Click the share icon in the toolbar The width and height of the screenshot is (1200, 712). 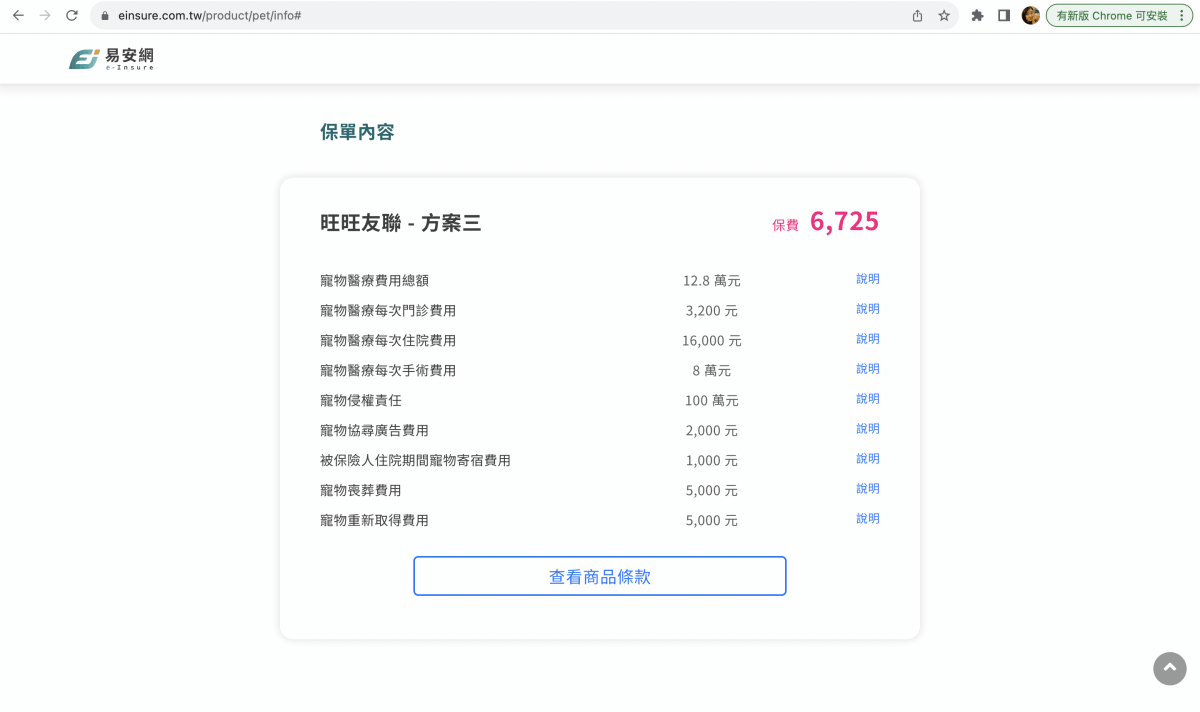[x=916, y=16]
